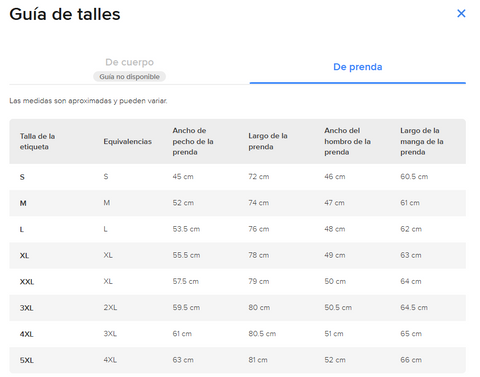Click the 3XL size row label
480x377 pixels.
(x=26, y=308)
